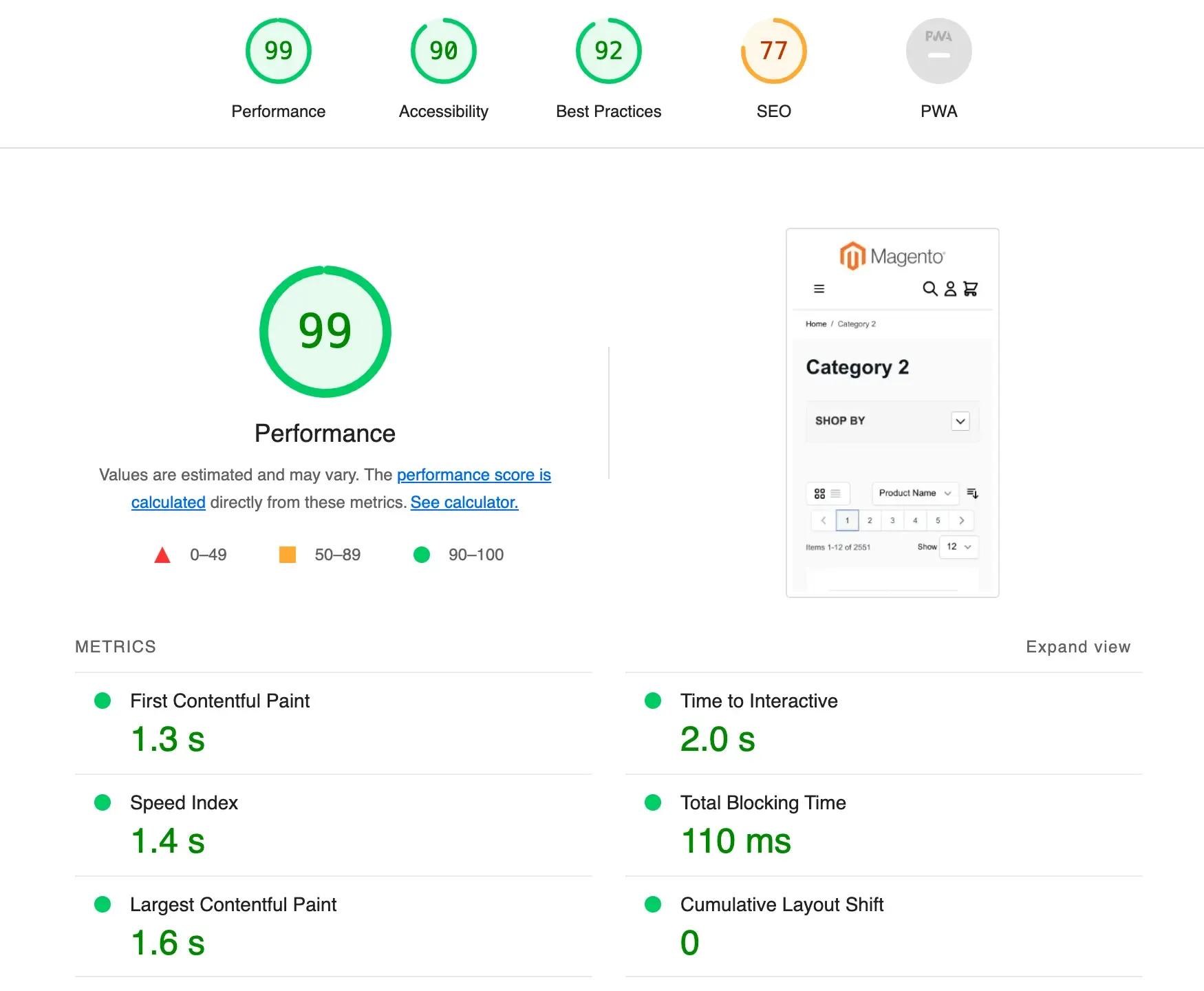The width and height of the screenshot is (1204, 991).
Task: Open the "performance score is calculated" link
Action: (x=473, y=475)
